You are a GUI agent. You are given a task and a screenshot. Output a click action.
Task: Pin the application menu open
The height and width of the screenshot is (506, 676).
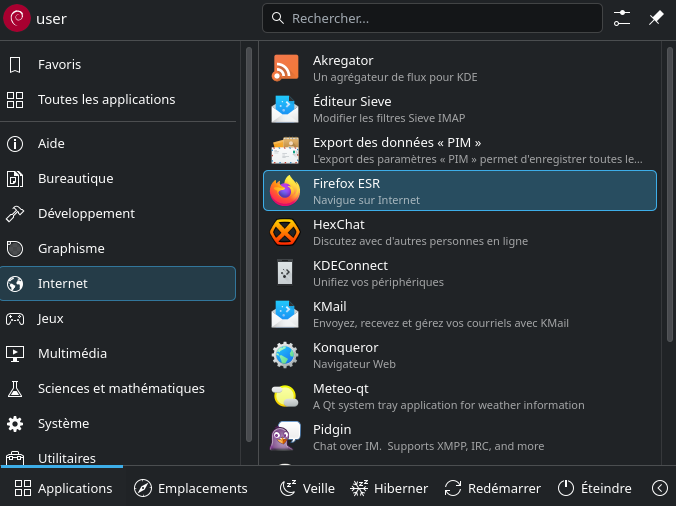point(656,18)
